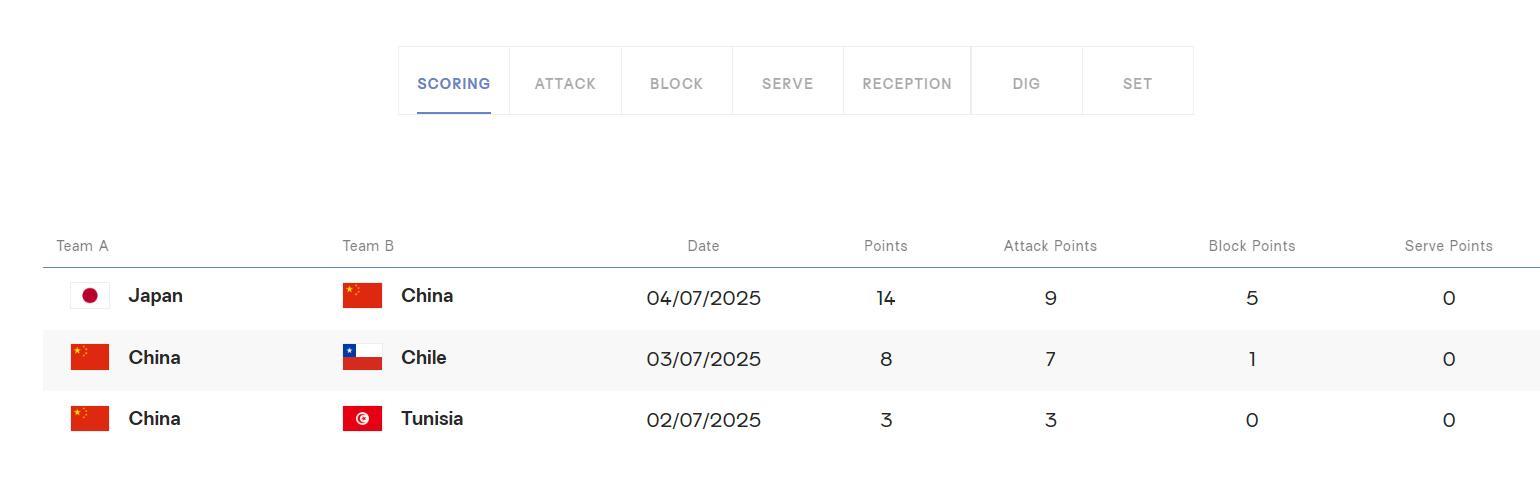Go to the Dig tab
The height and width of the screenshot is (491, 1540).
click(x=1026, y=84)
